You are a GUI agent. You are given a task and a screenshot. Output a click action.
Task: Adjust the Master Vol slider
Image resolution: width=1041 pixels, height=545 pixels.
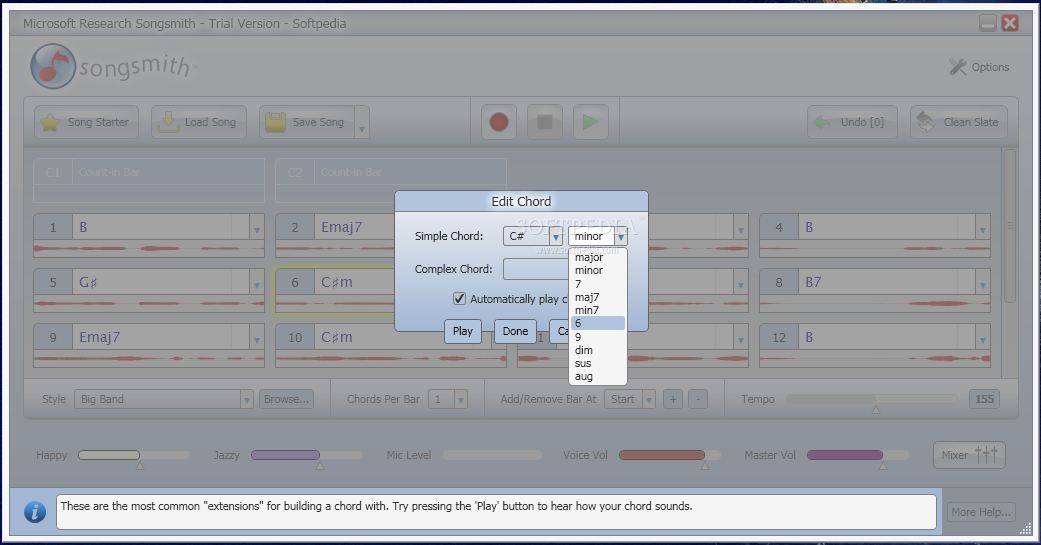[857, 455]
